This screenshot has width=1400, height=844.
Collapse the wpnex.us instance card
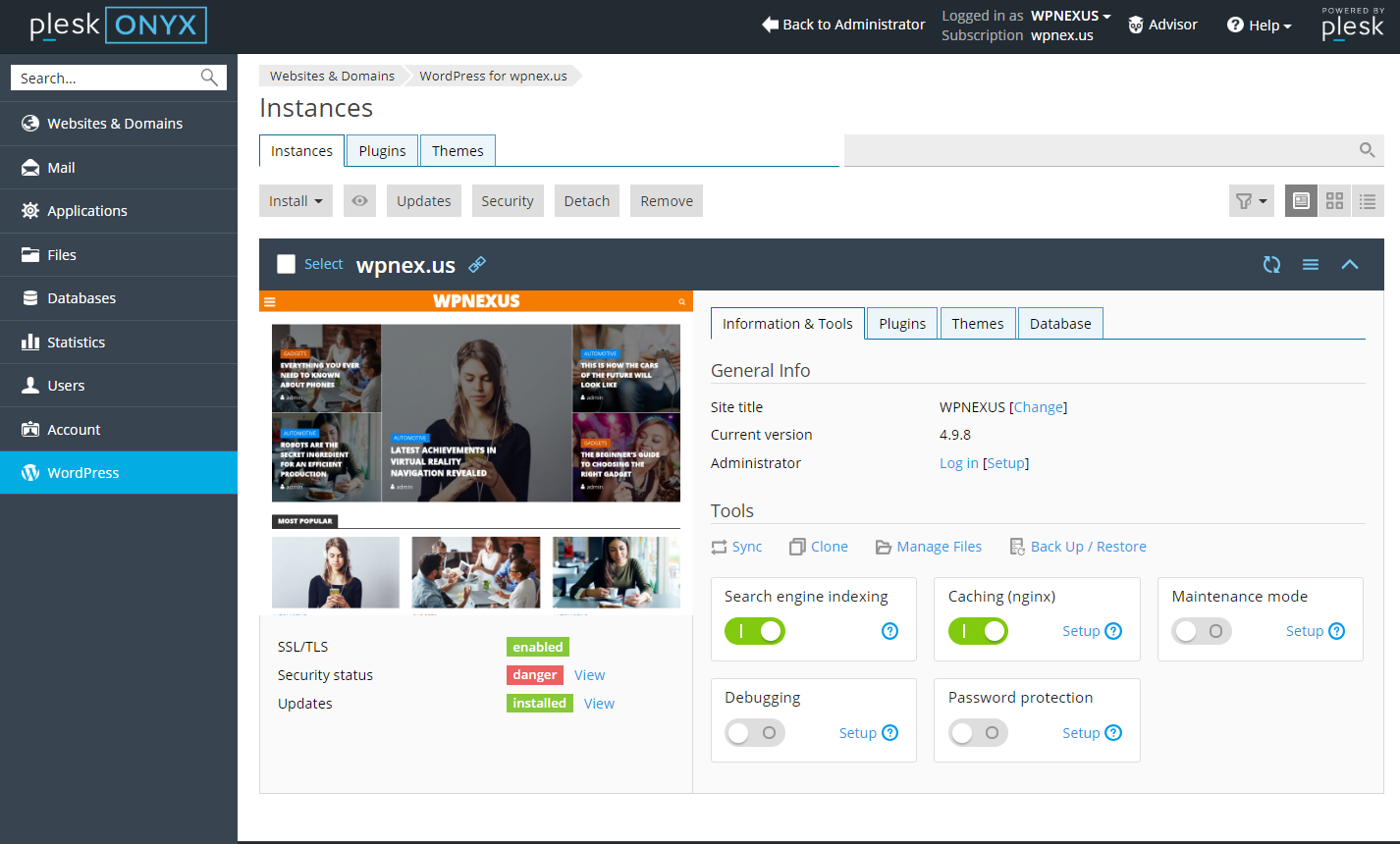(x=1350, y=264)
